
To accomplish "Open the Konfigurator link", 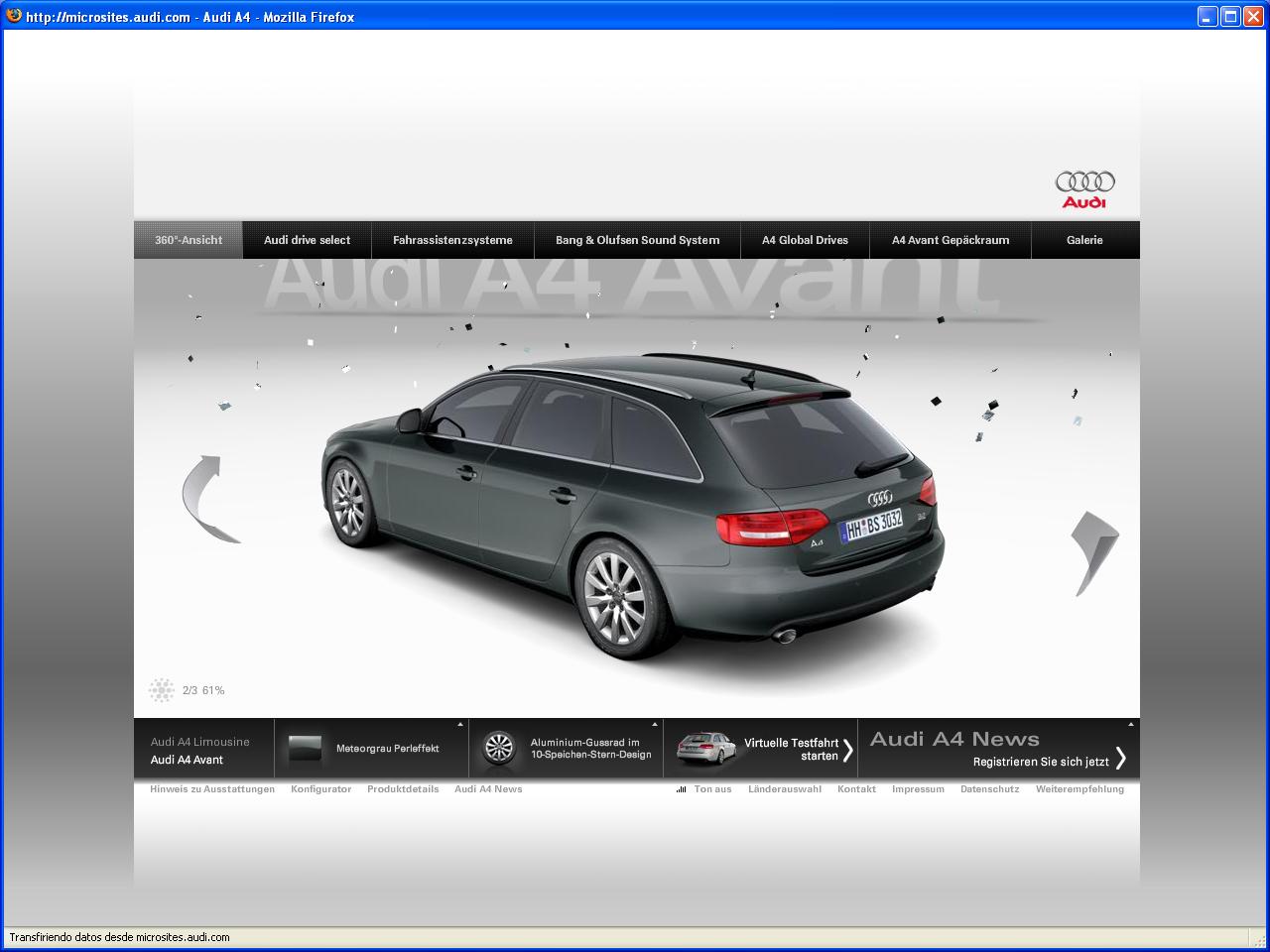I will coord(320,789).
